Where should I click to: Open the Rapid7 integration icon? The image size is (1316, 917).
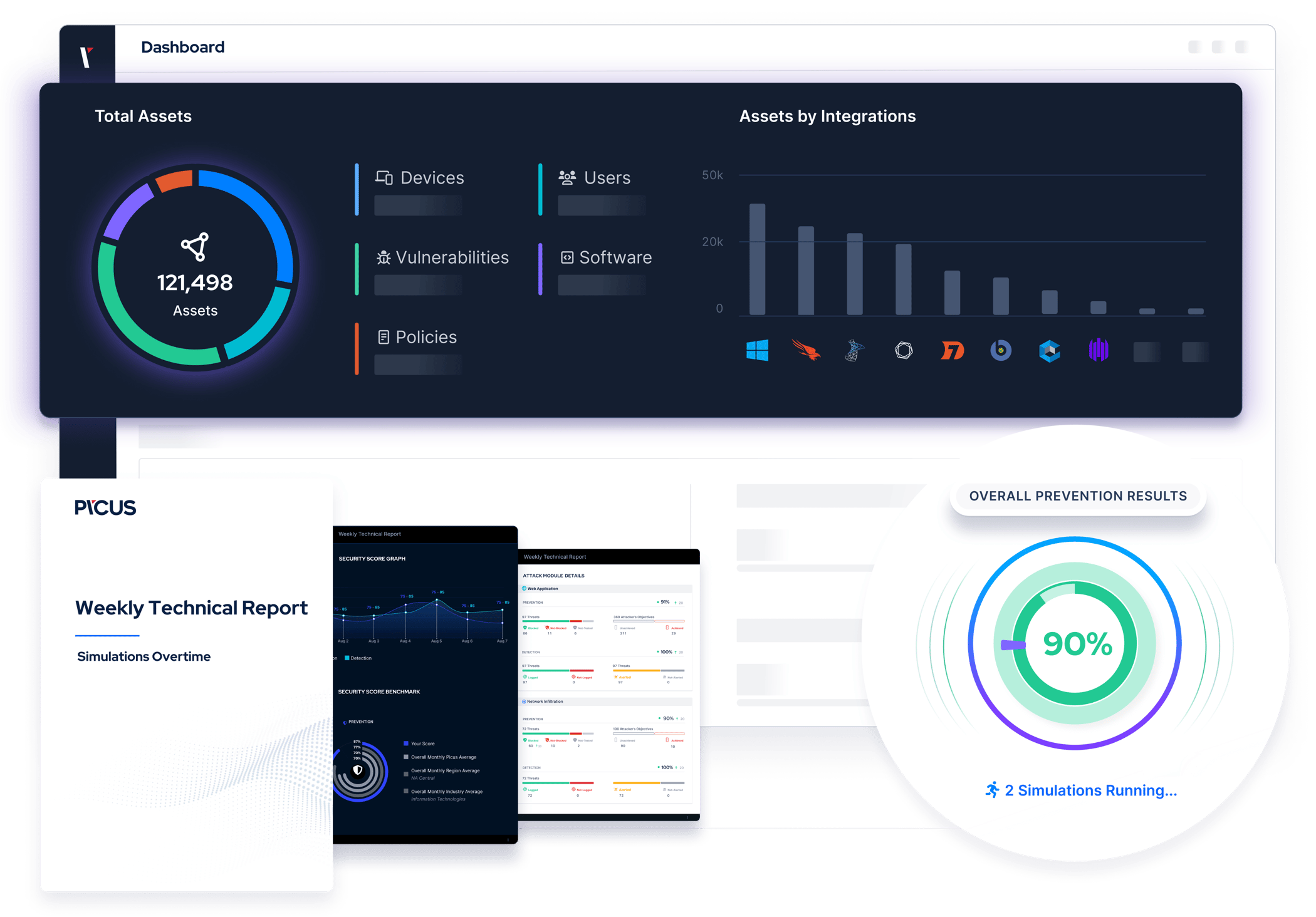tap(952, 351)
